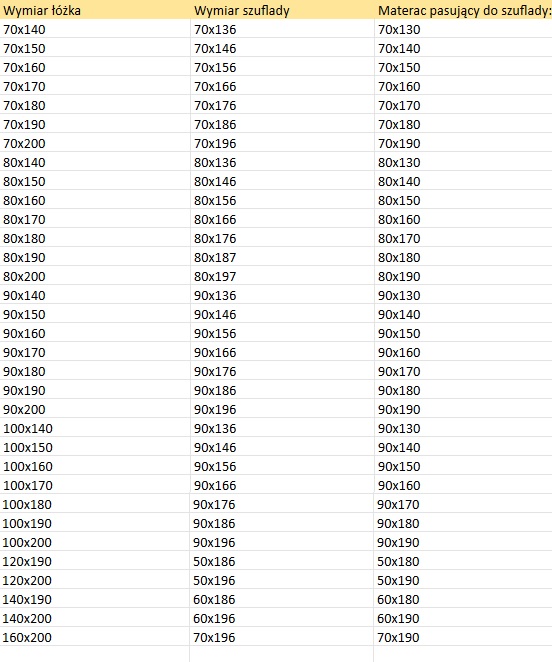The width and height of the screenshot is (552, 662).
Task: Click the mattress cell 60x190
Action: tap(463, 618)
